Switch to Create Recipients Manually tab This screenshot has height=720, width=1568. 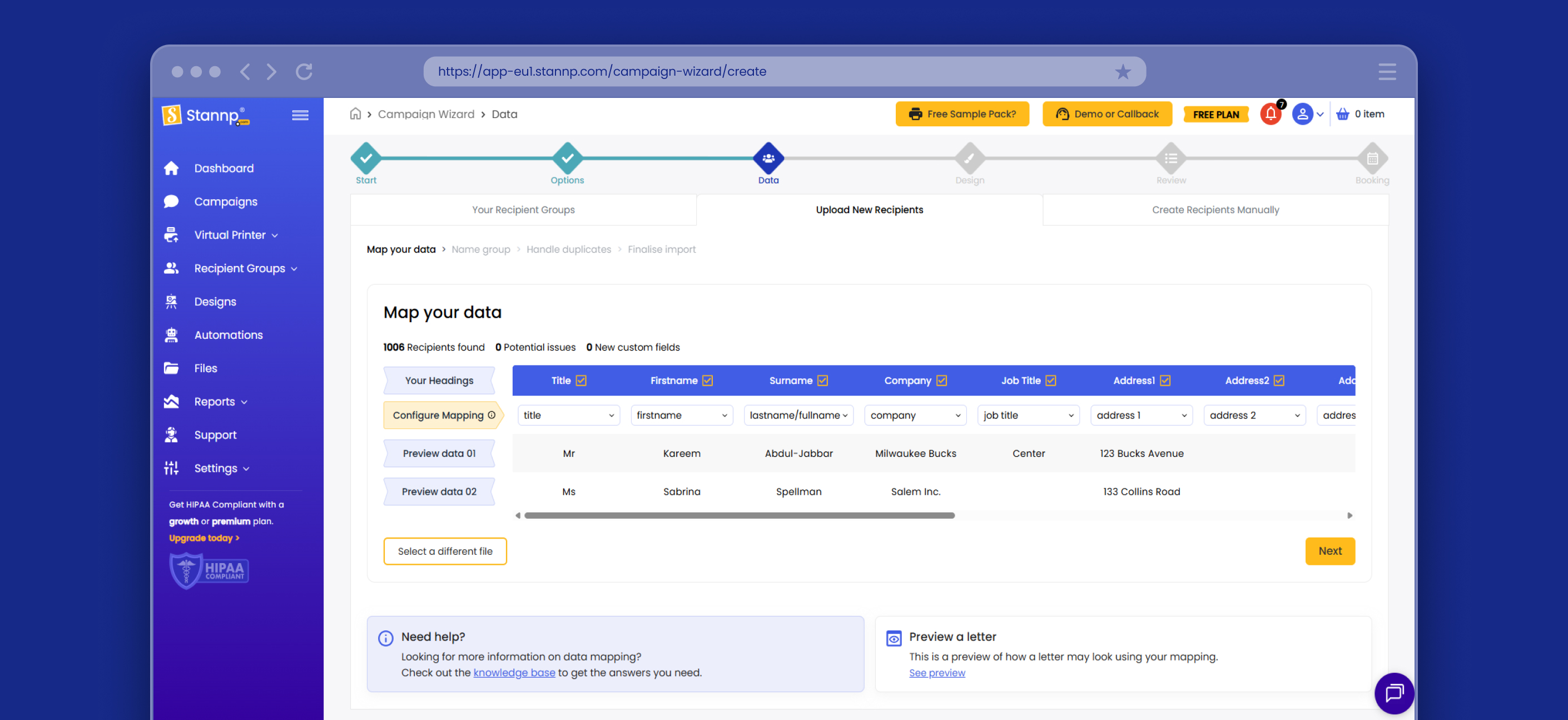pos(1215,210)
